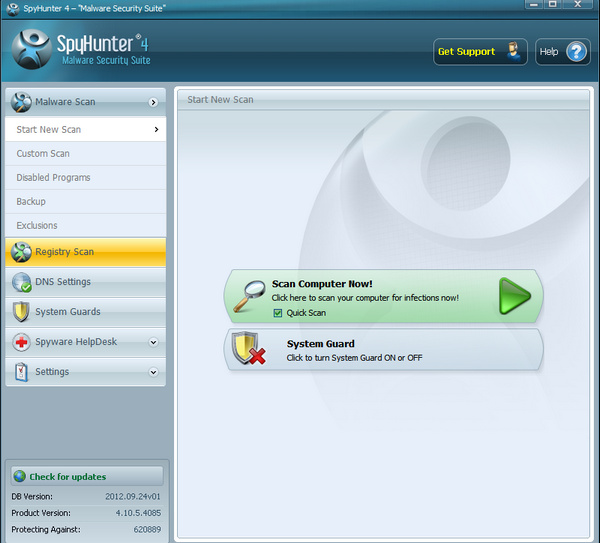
Task: Click the blue Help question mark icon
Action: [576, 52]
